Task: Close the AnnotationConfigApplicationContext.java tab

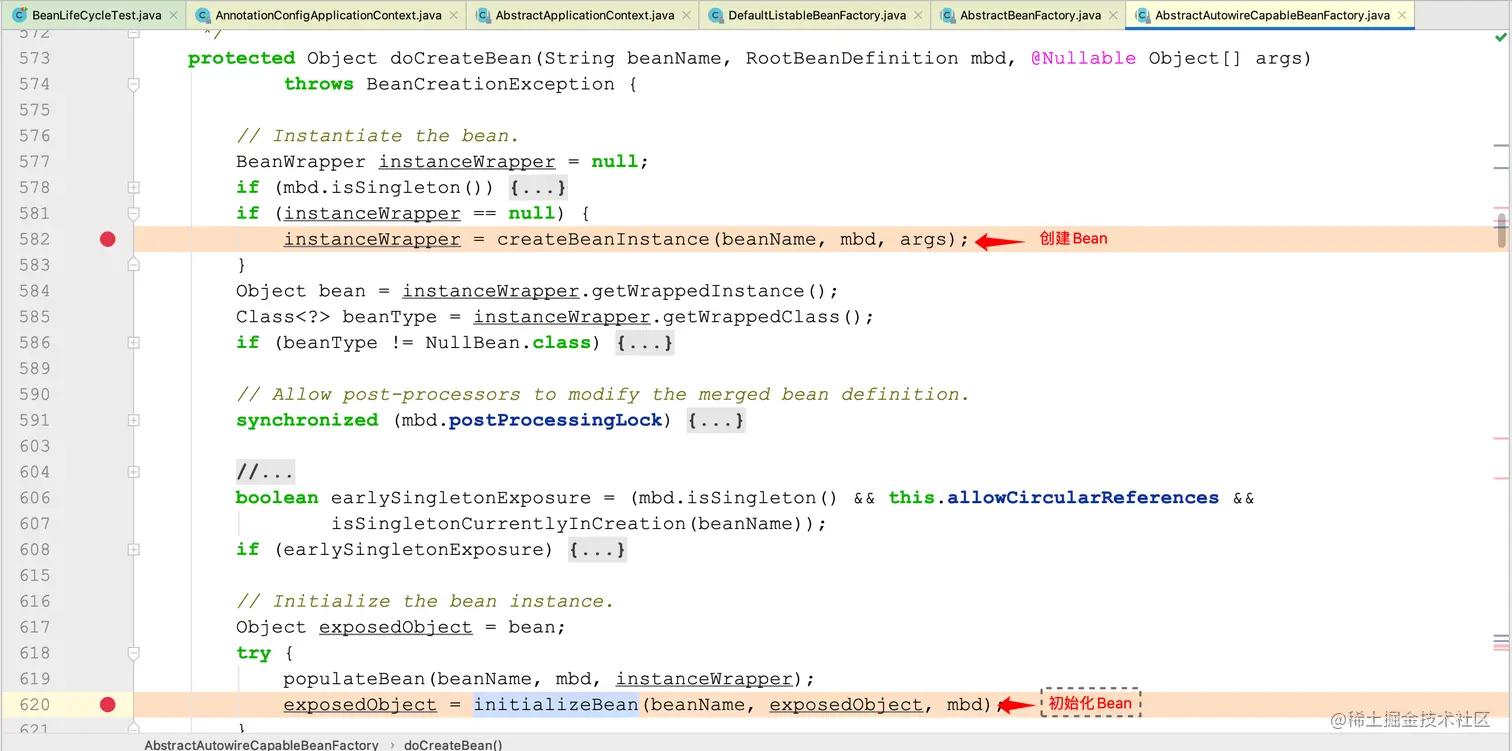Action: click(x=454, y=15)
